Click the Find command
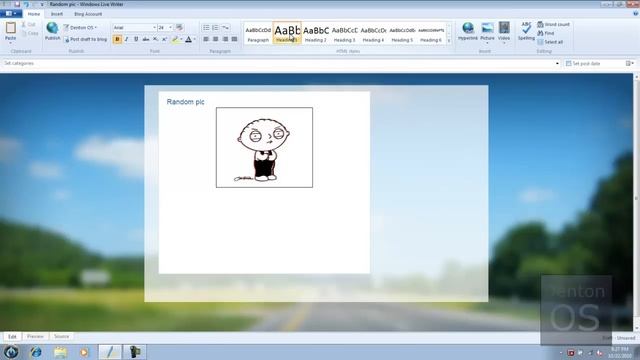This screenshot has height=360, width=640. (546, 33)
